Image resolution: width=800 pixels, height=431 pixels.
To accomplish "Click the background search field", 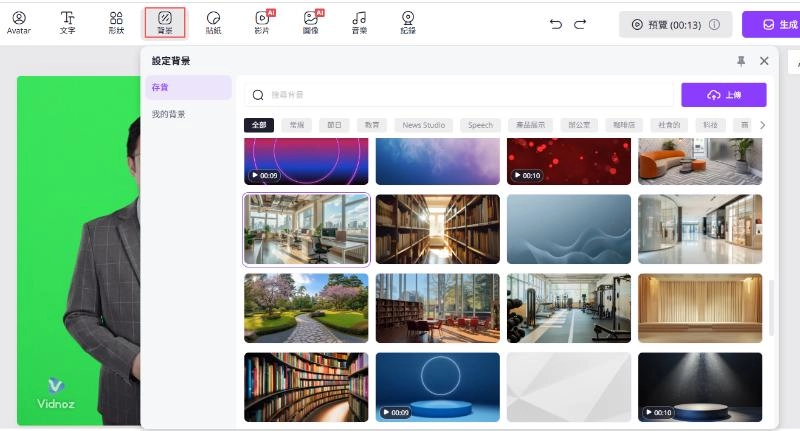I will coord(460,95).
